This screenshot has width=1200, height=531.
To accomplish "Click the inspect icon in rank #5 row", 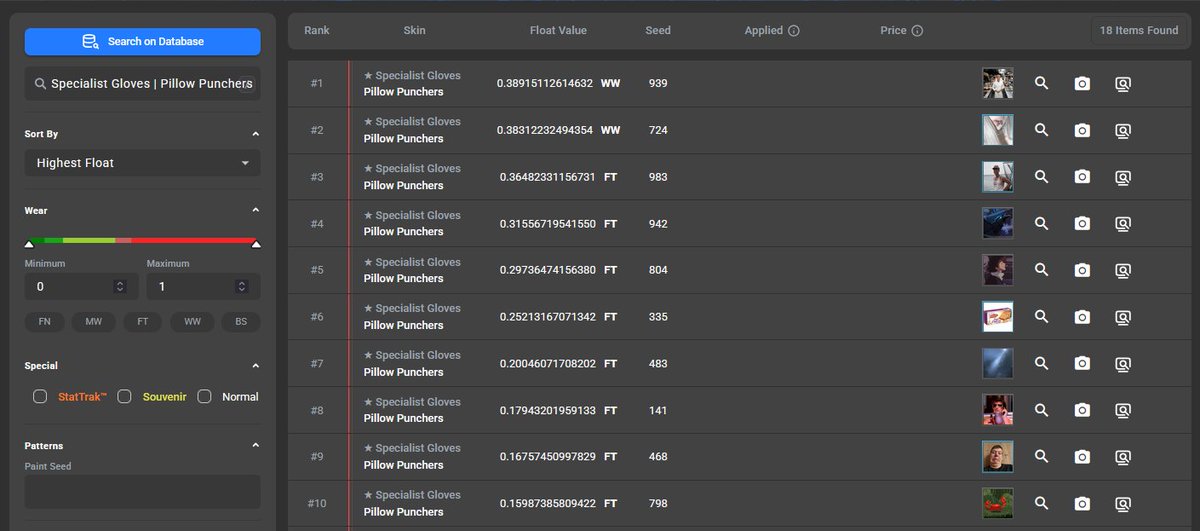I will coord(1123,270).
